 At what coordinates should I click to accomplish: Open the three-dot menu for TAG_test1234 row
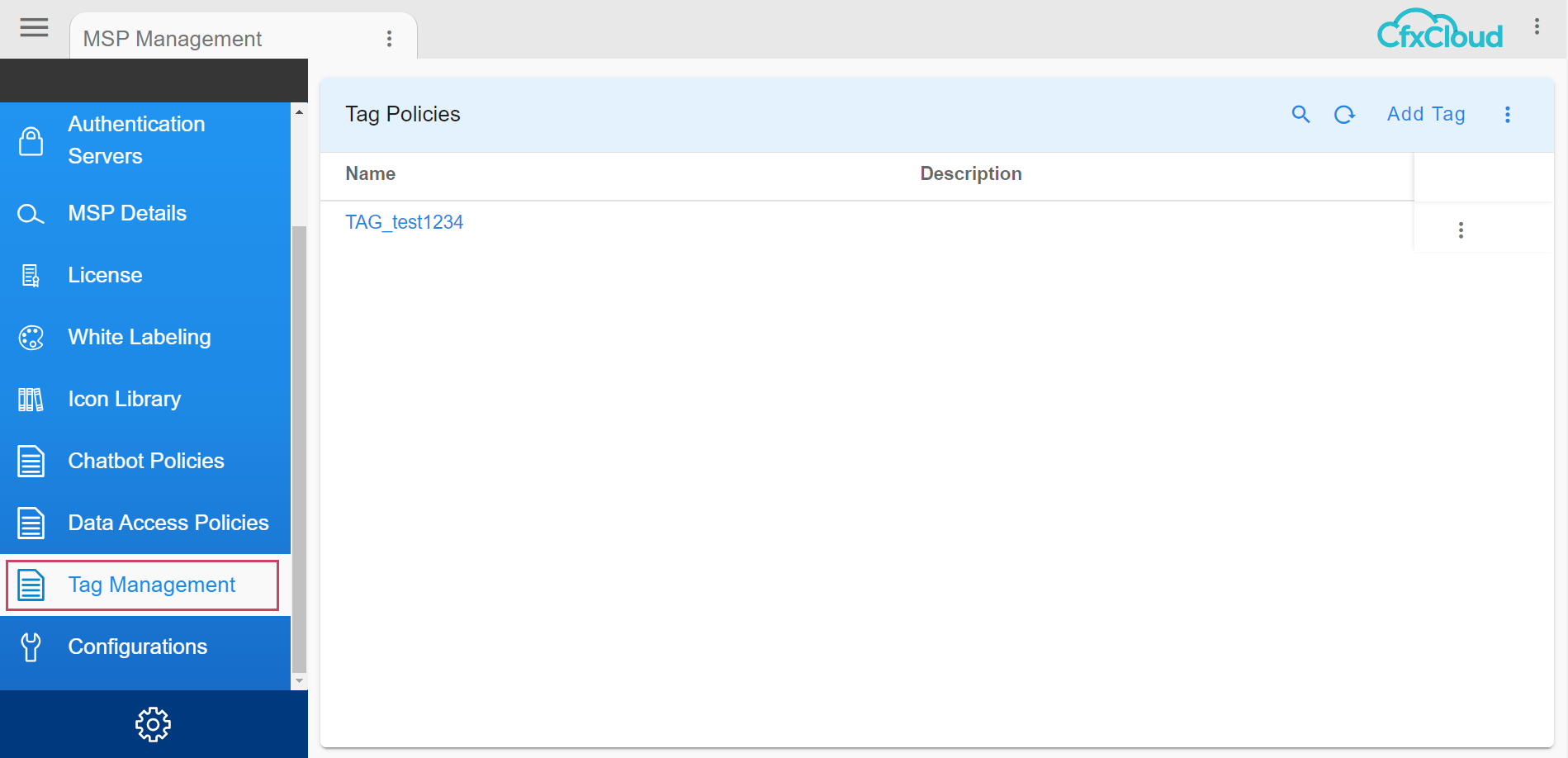coord(1461,230)
